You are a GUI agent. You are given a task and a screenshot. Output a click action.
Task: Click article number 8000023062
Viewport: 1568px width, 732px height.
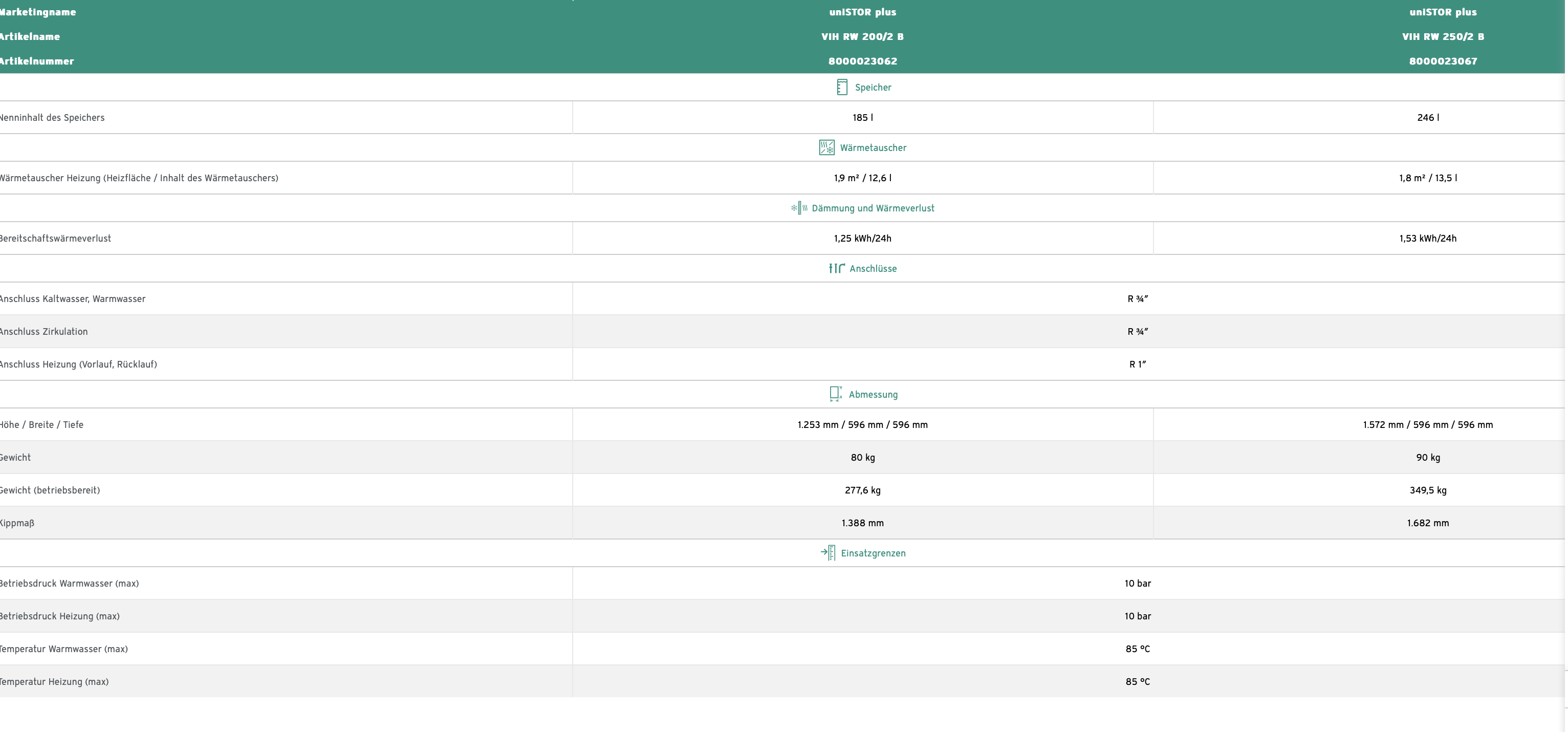pyautogui.click(x=862, y=61)
